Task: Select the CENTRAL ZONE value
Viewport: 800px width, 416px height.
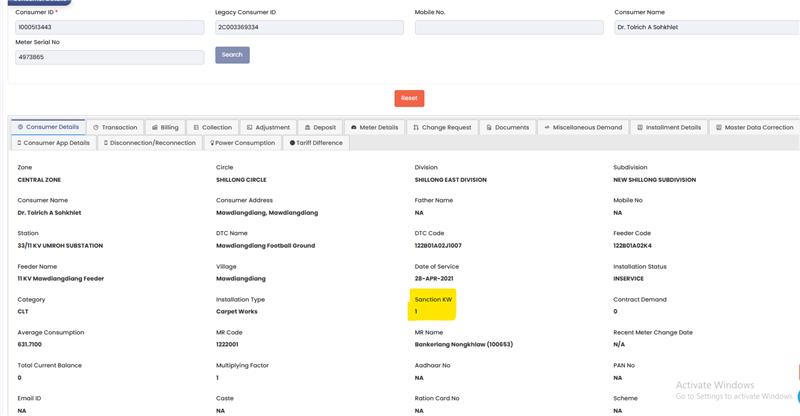Action: [39, 180]
